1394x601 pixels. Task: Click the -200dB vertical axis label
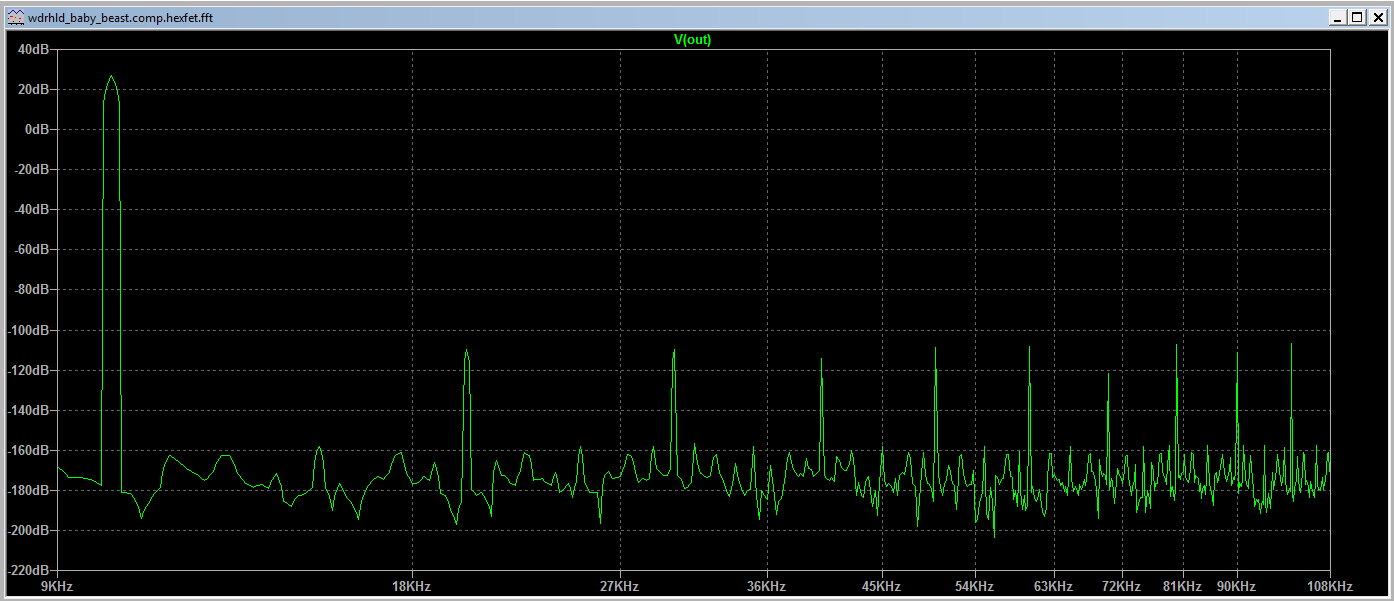coord(29,530)
